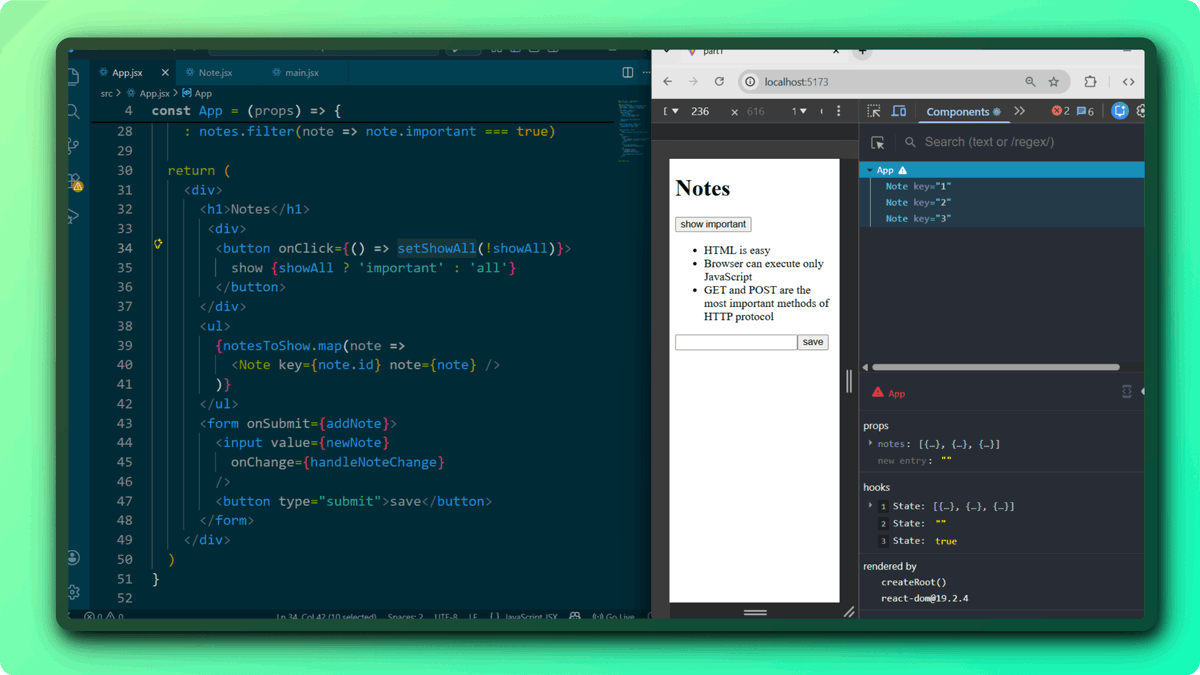Viewport: 1200px width, 675px height.
Task: Open the device dimensions dropdown
Action: coord(671,111)
